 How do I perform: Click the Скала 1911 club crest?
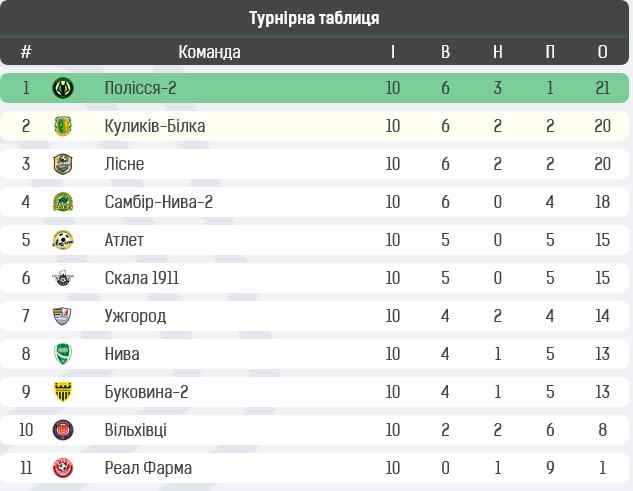[63, 278]
